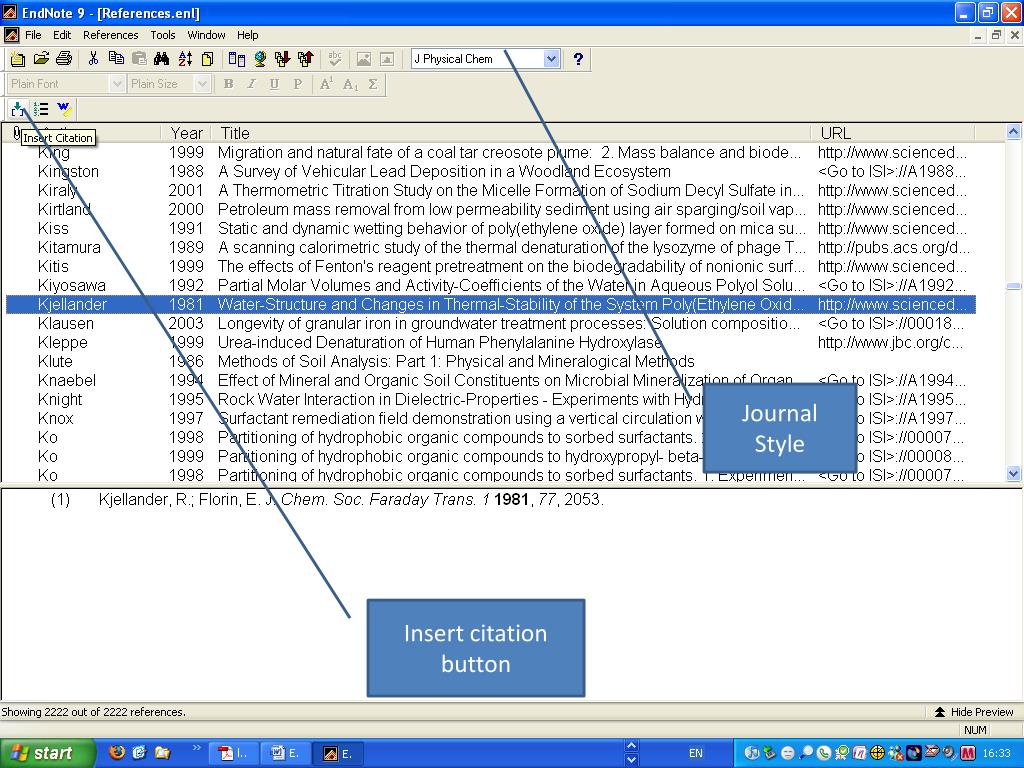Screen dimensions: 1024x768
Task: Open the J Physical Chem style dropdown
Action: (x=552, y=59)
